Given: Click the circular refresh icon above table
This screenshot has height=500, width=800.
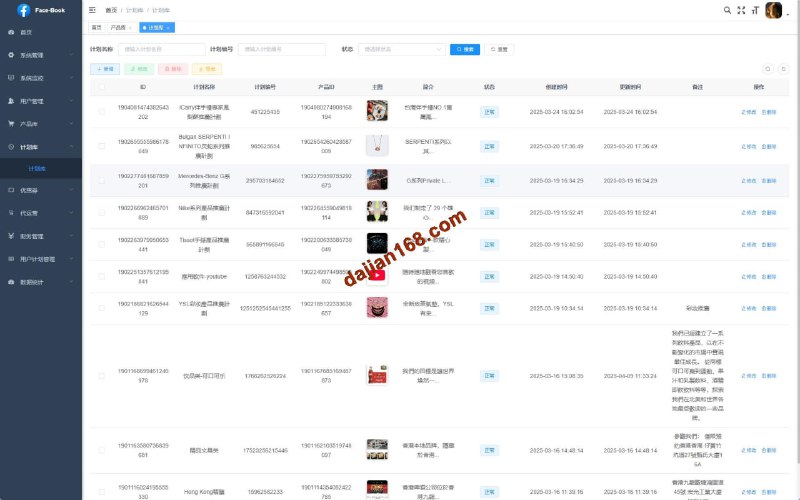Looking at the screenshot, I should [x=782, y=69].
